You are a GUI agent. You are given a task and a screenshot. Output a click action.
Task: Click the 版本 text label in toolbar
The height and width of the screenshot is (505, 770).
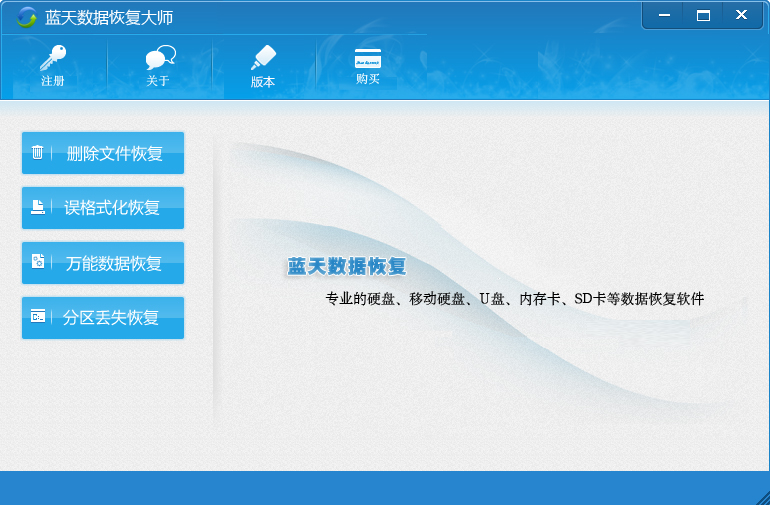coord(263,82)
